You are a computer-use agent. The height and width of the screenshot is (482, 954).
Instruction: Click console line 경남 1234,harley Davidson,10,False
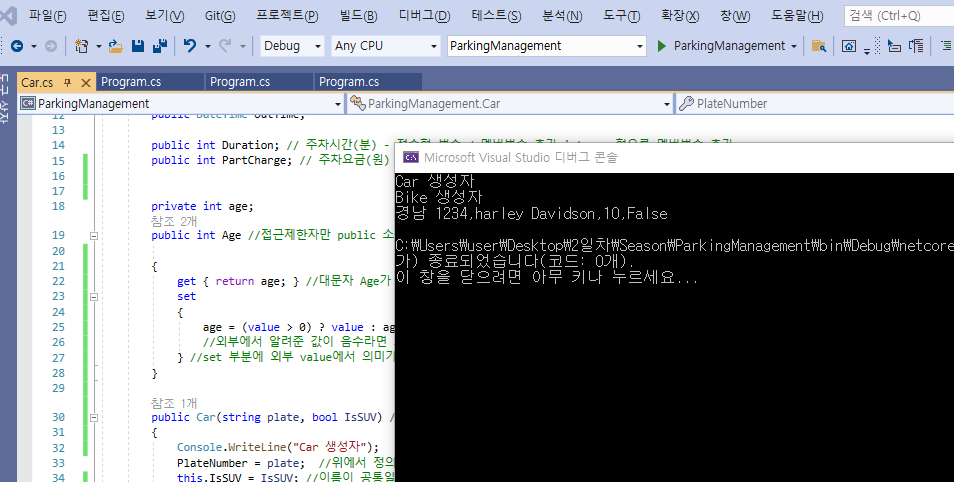tap(531, 214)
